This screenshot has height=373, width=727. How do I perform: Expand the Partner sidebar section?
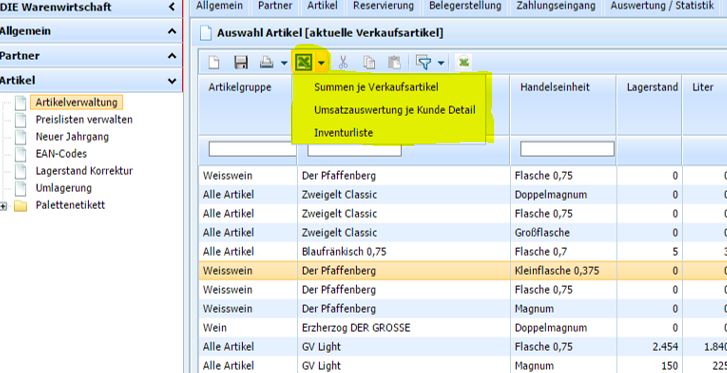[x=172, y=56]
